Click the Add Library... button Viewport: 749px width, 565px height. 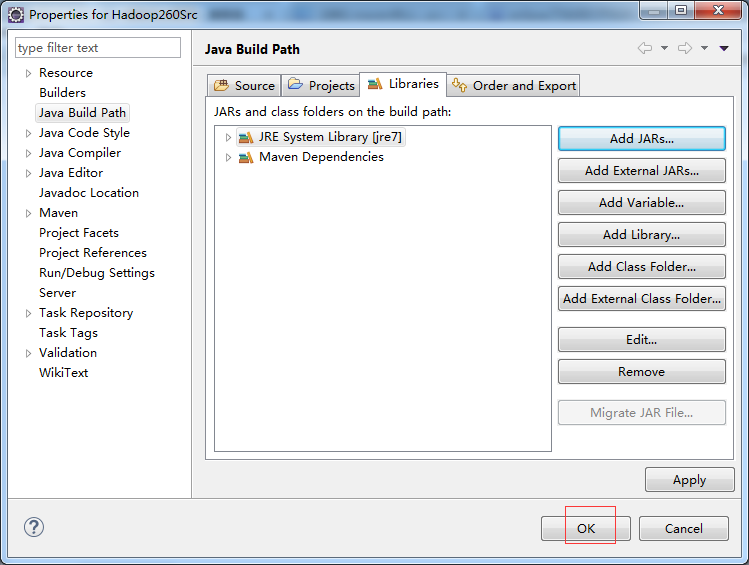coord(642,235)
